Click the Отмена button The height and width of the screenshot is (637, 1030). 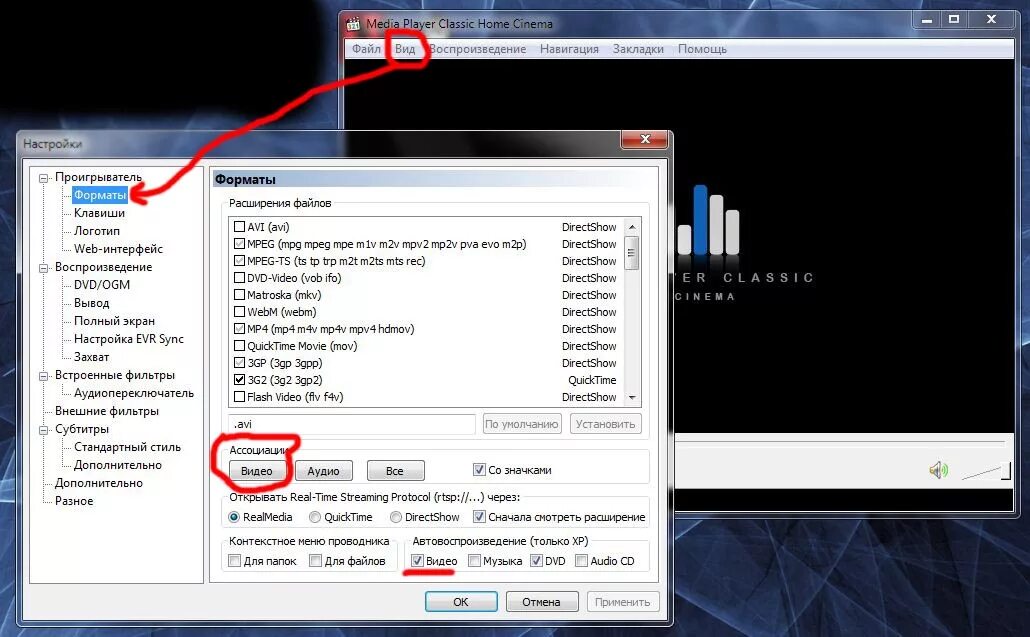(x=541, y=602)
